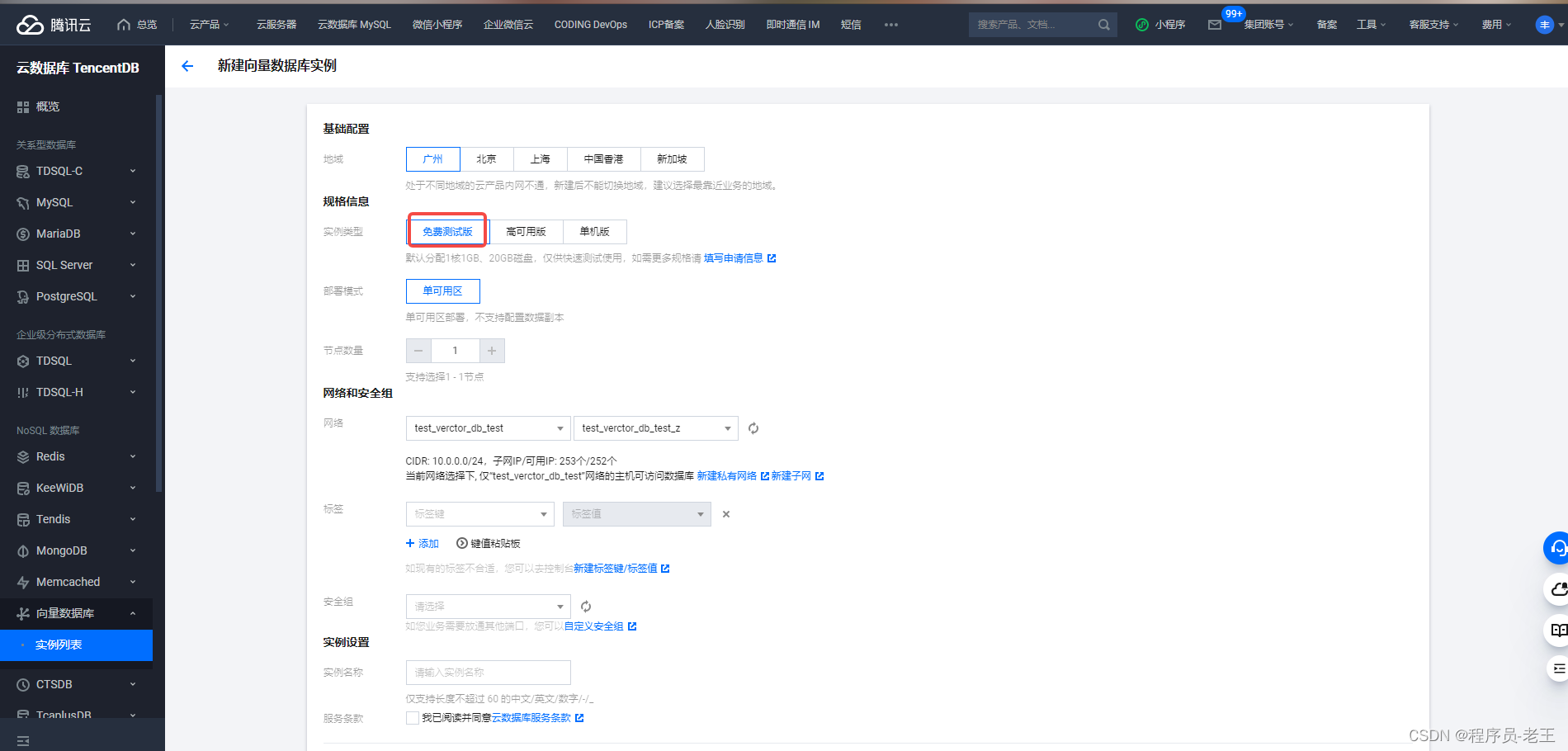Open the test_verctor_db_test_z subnet dropdown

coord(655,428)
